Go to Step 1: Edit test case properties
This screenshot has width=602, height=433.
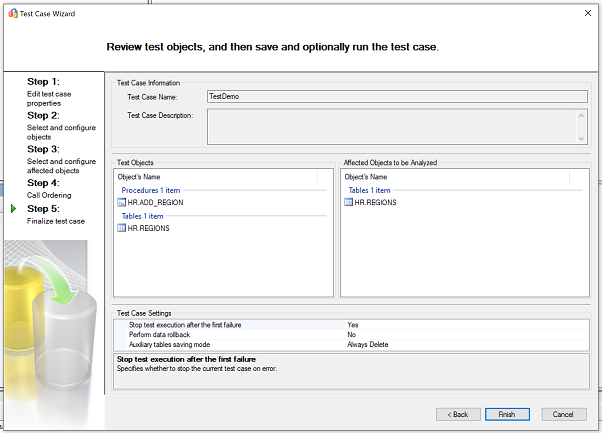click(52, 92)
